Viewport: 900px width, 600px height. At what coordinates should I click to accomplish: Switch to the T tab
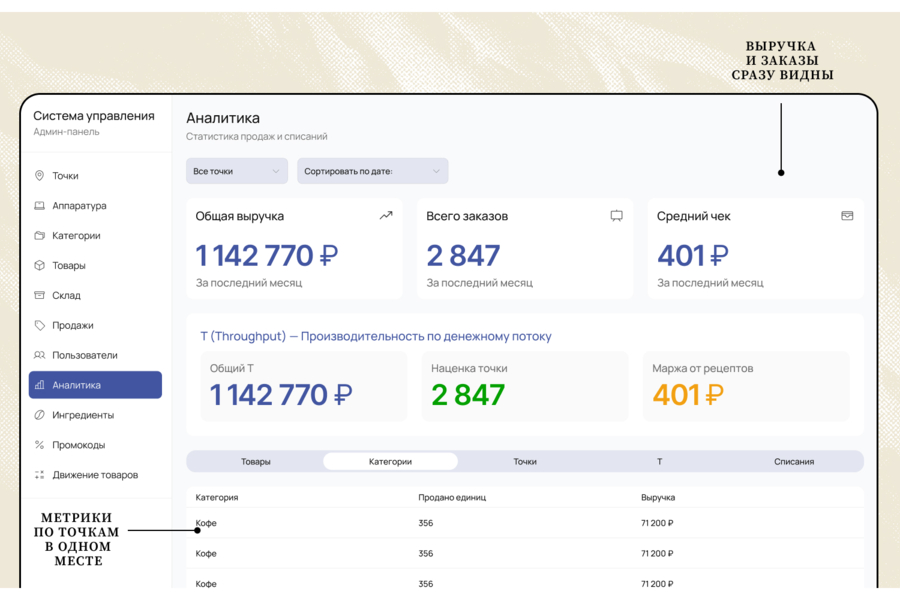[660, 462]
